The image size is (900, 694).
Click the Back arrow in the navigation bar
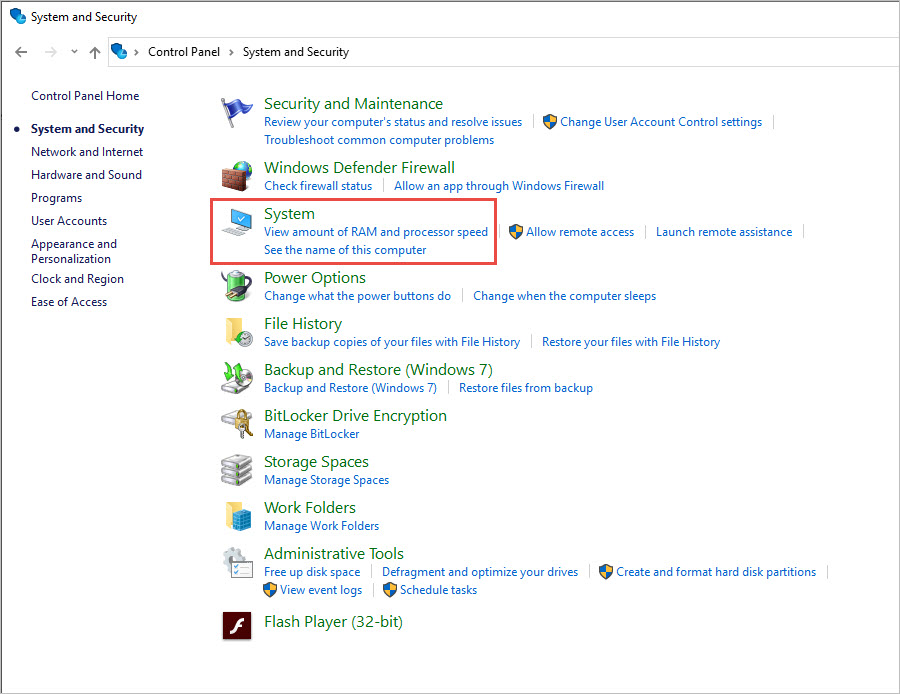click(21, 52)
